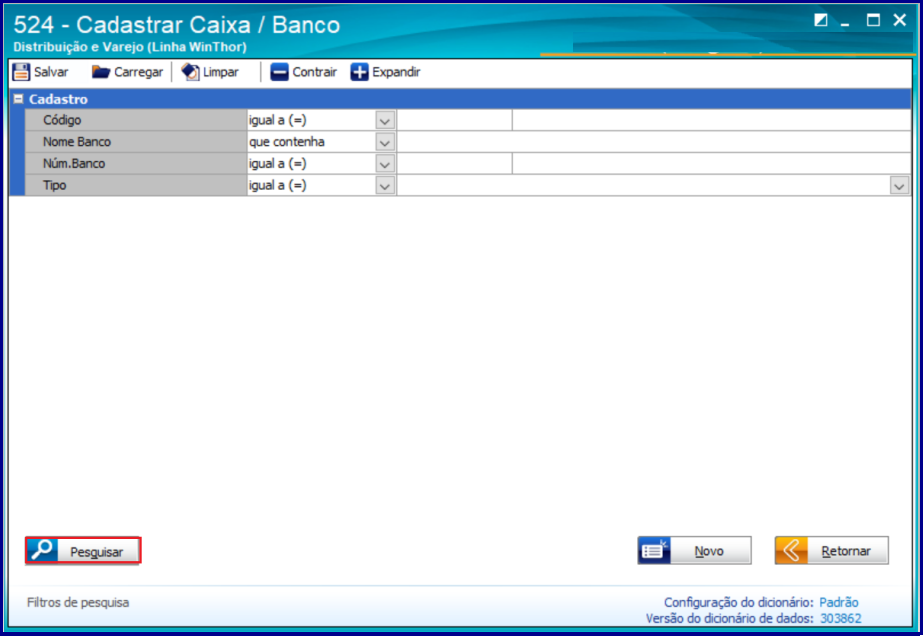Click the Limpar eraser icon

[190, 72]
